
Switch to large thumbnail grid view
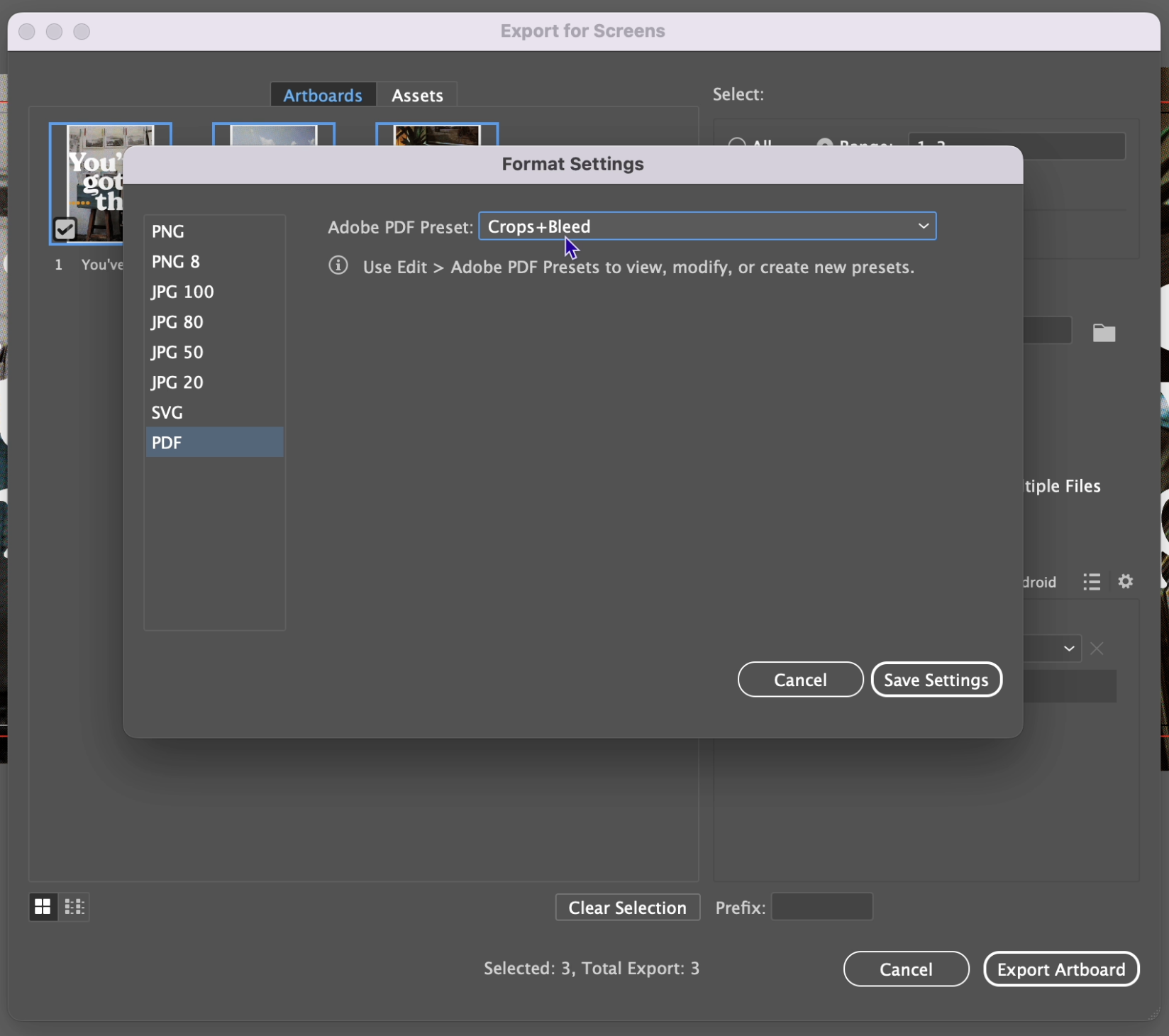(x=43, y=906)
